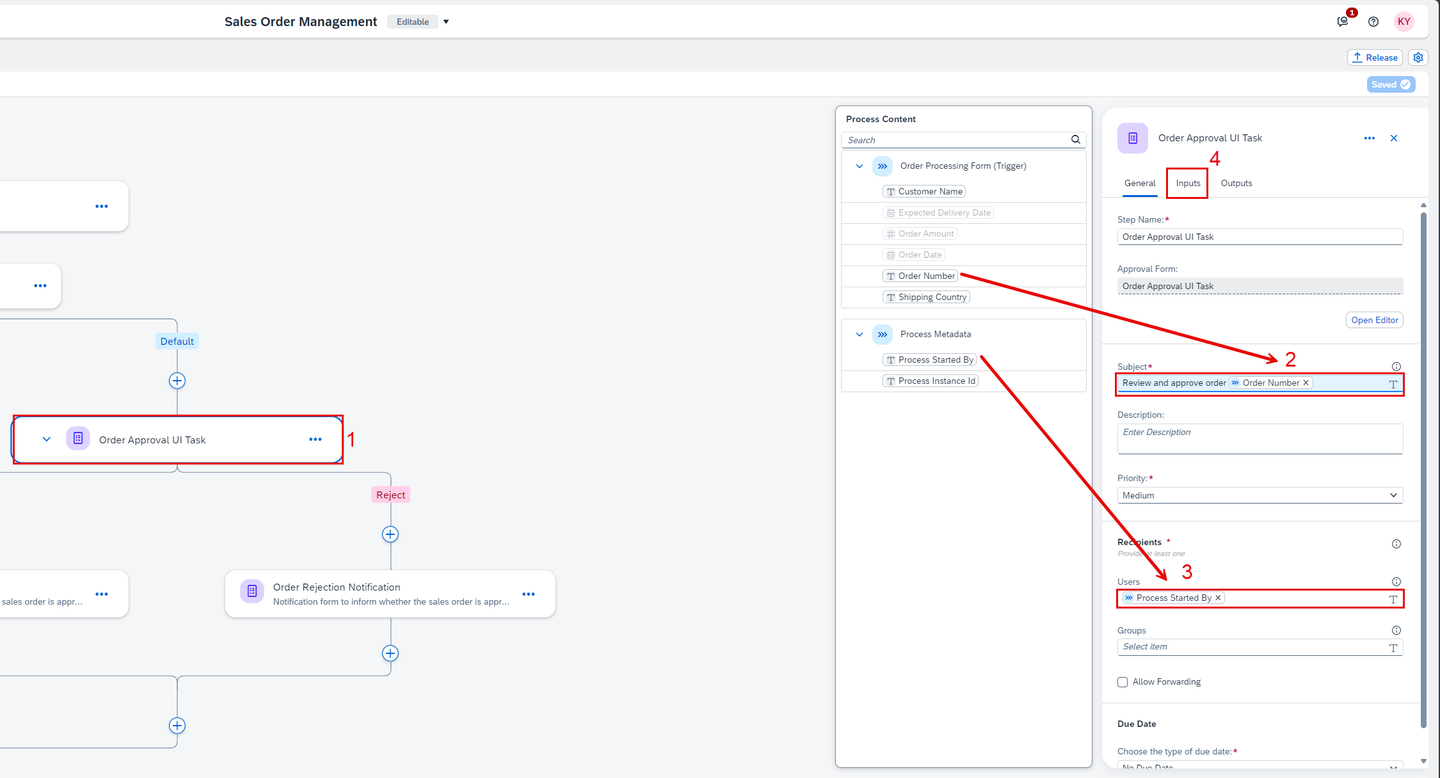The width and height of the screenshot is (1440, 778).
Task: Collapse Order Processing Form (Trigger) section
Action: [859, 166]
